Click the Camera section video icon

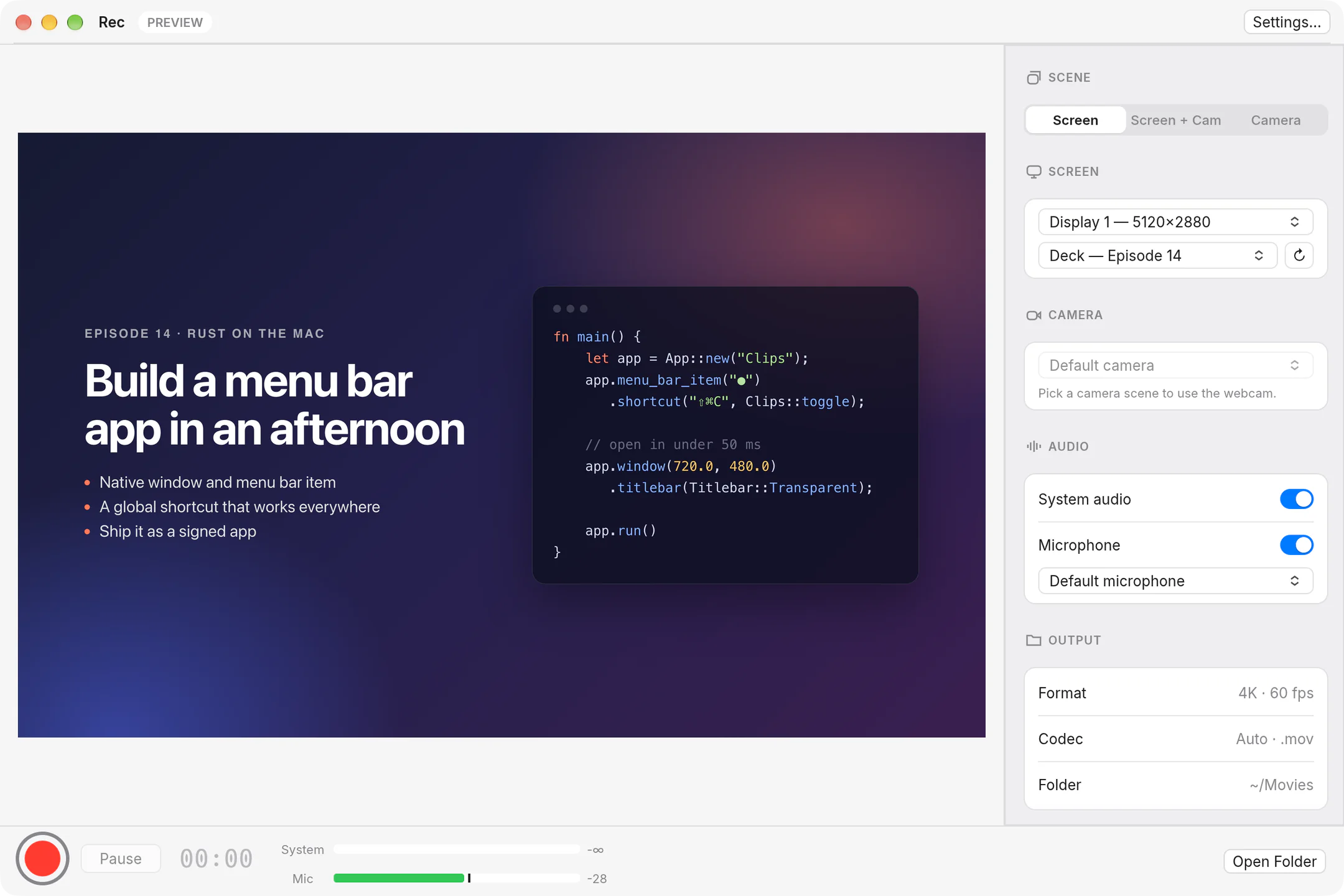[x=1034, y=315]
